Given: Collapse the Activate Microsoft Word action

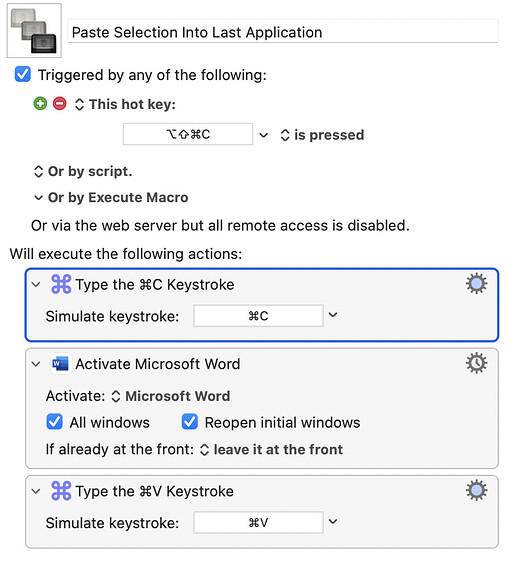Looking at the screenshot, I should coord(36,364).
